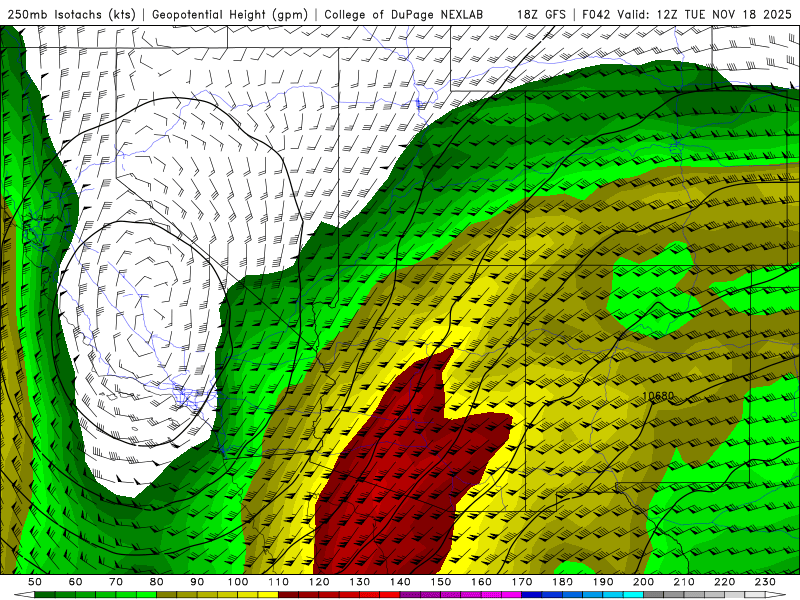Click the '160' value on the color scale
Viewport: 800px width, 600px height.
click(x=481, y=582)
